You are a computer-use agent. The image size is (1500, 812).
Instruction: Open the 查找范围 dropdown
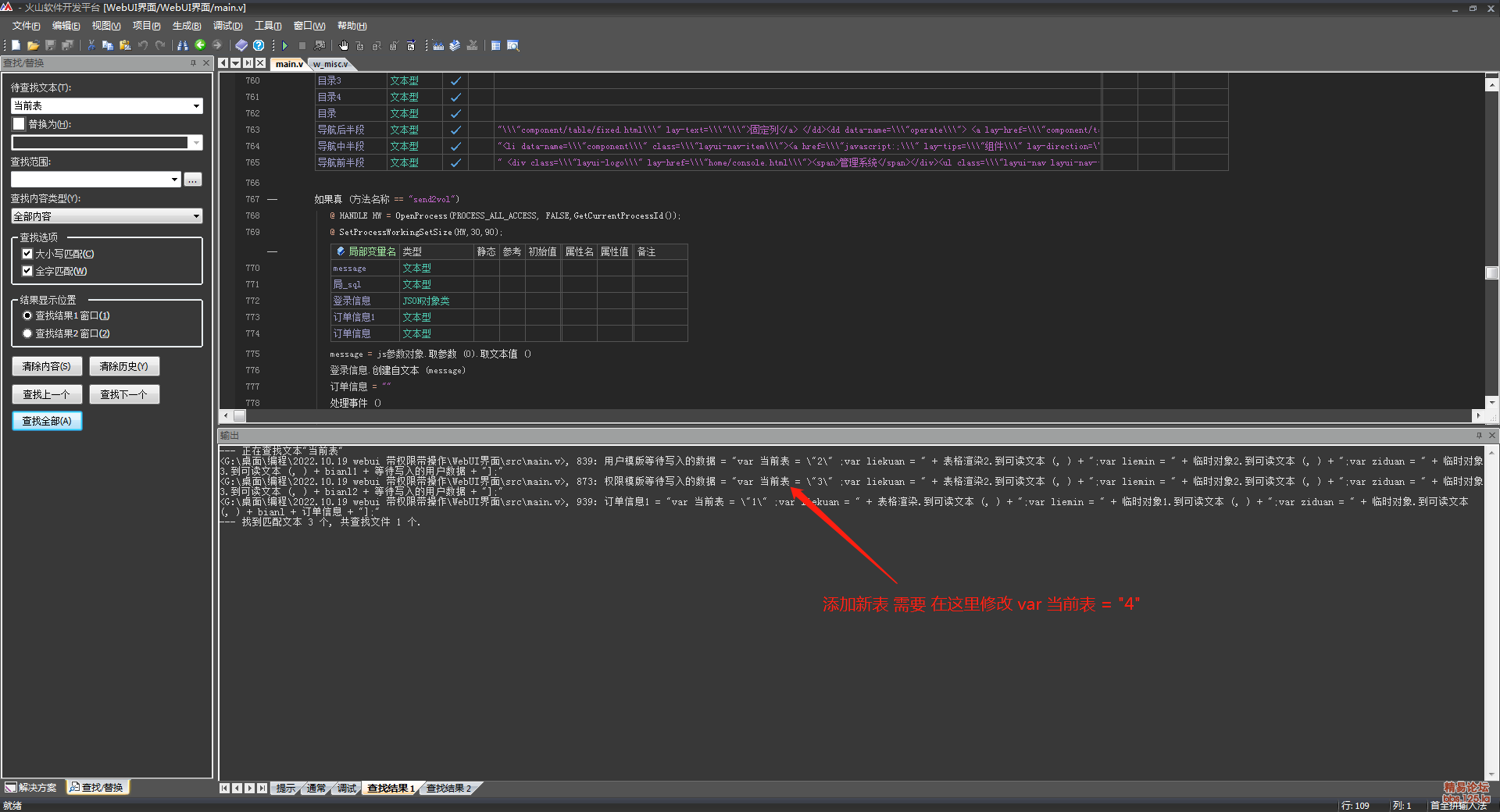[174, 180]
